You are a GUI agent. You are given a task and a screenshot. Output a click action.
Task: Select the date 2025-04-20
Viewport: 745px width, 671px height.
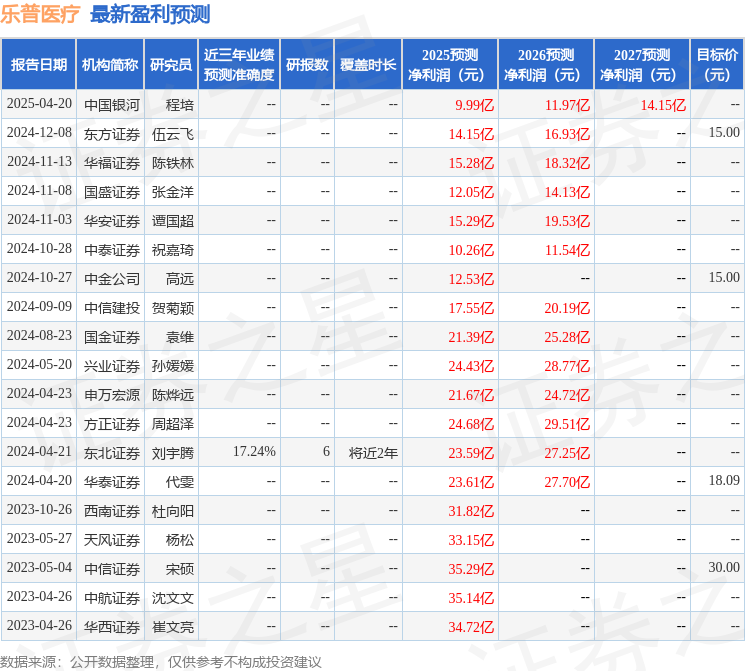coord(39,104)
